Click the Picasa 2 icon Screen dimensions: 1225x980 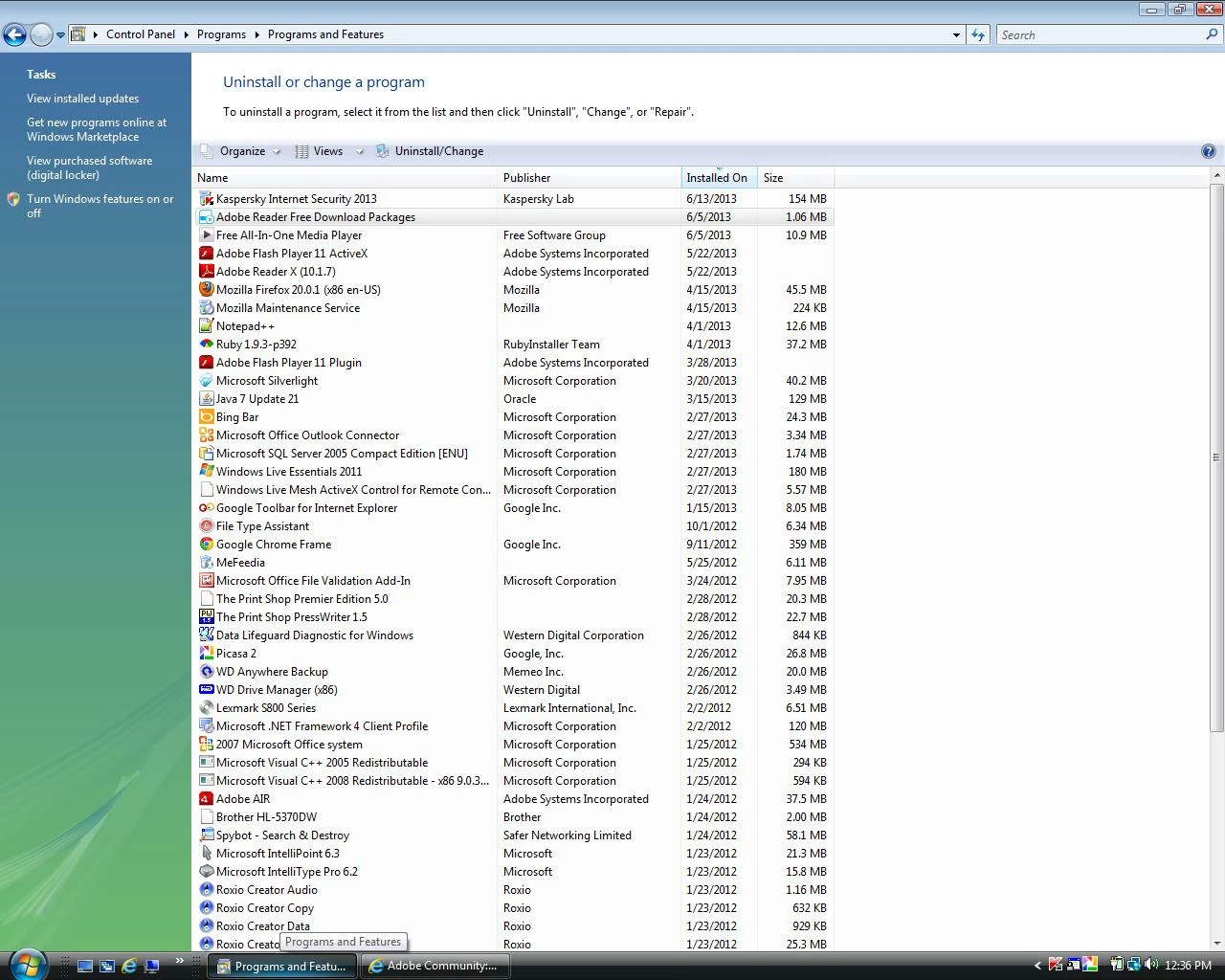click(206, 654)
